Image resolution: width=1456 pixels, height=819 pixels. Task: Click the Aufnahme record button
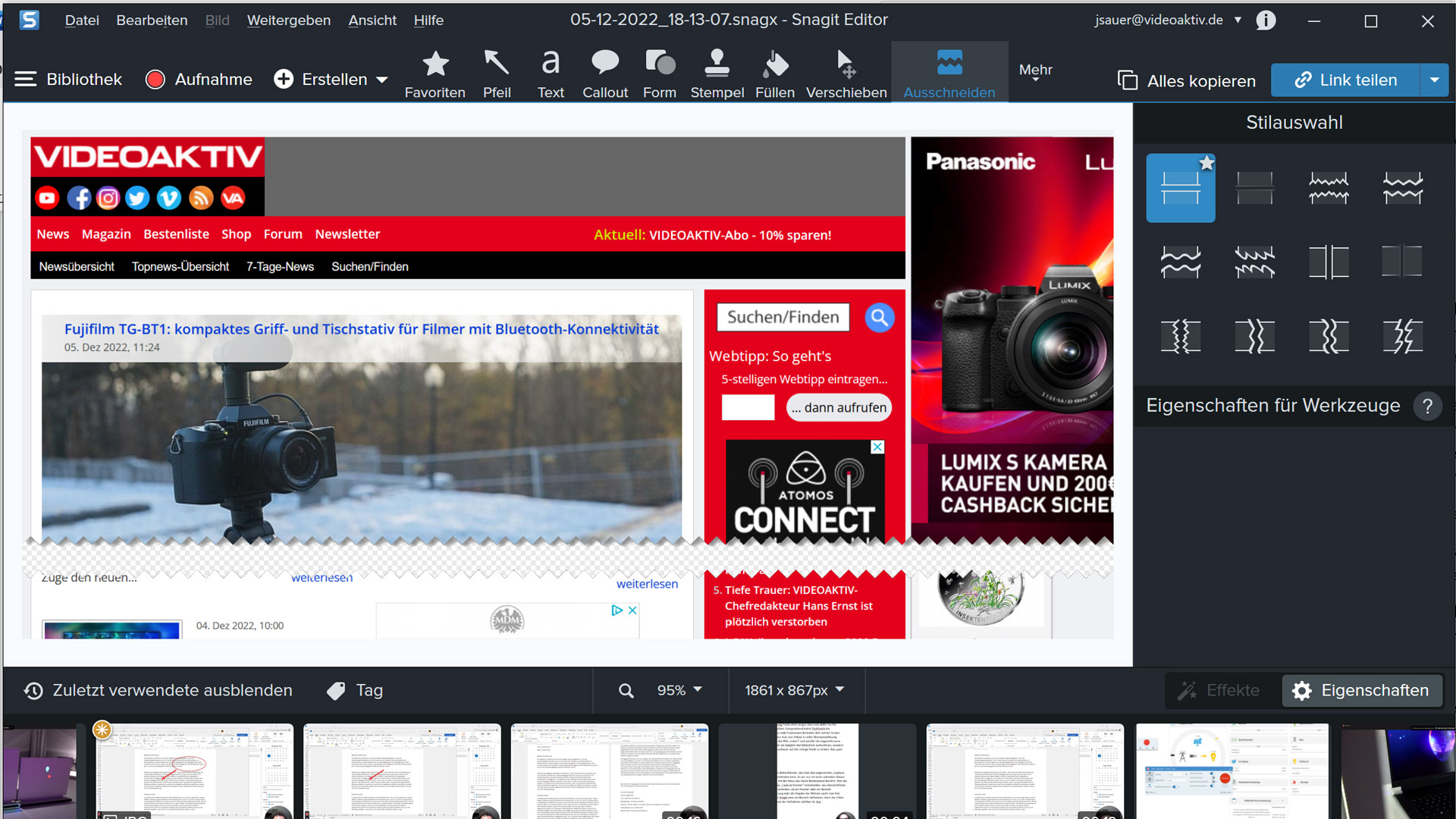[199, 80]
